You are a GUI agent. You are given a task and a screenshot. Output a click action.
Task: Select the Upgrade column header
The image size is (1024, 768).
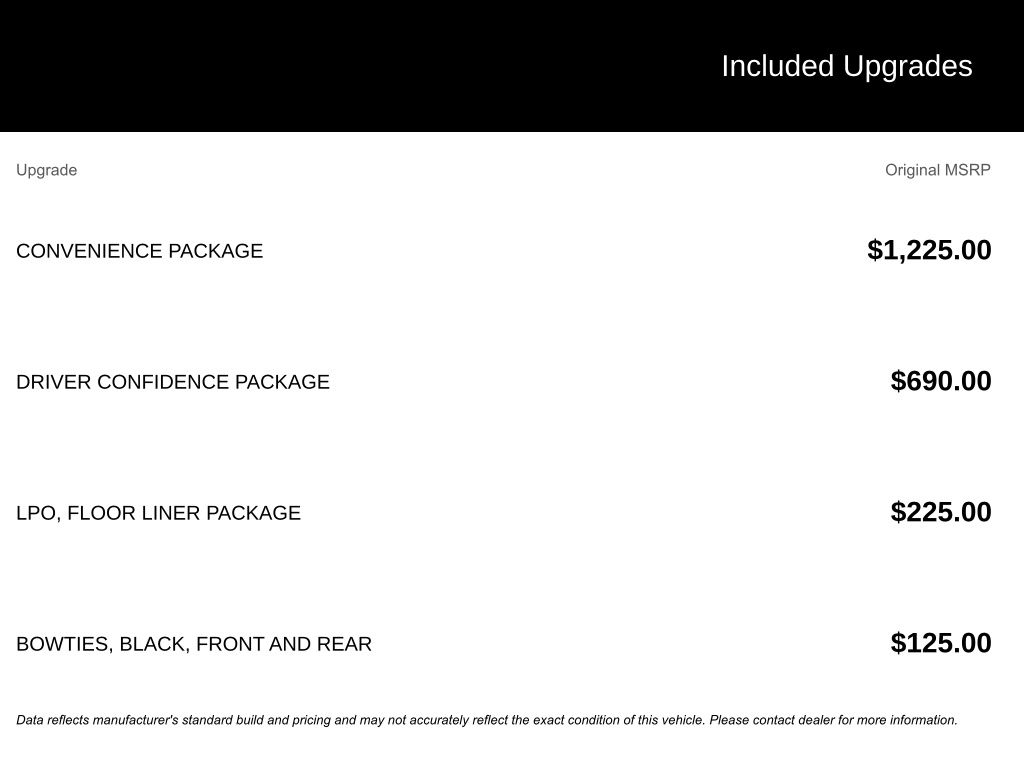click(x=46, y=170)
